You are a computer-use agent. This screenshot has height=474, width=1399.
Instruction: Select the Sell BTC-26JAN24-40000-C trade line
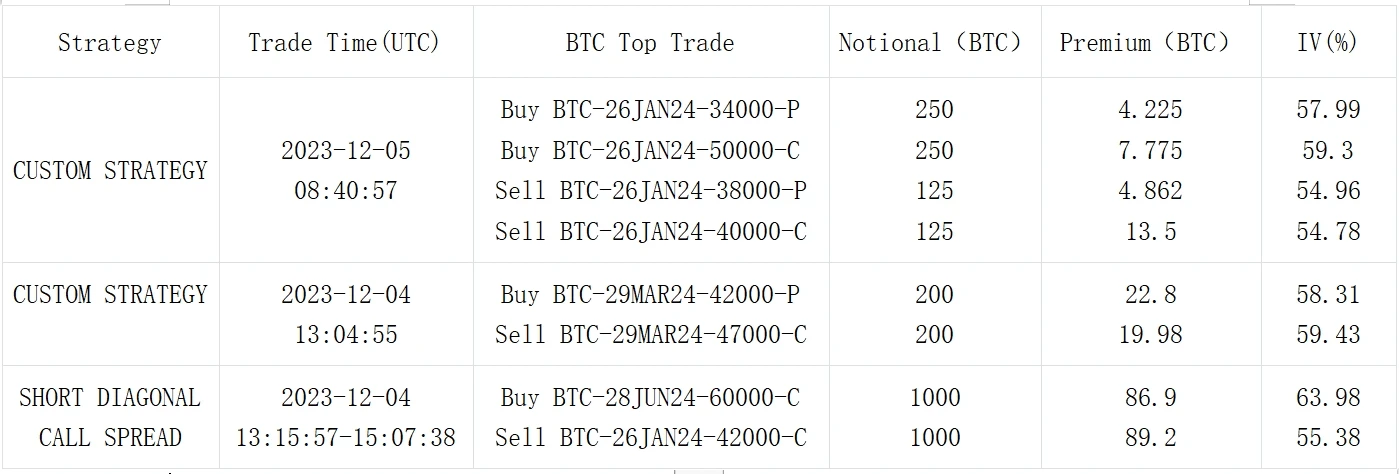(650, 231)
